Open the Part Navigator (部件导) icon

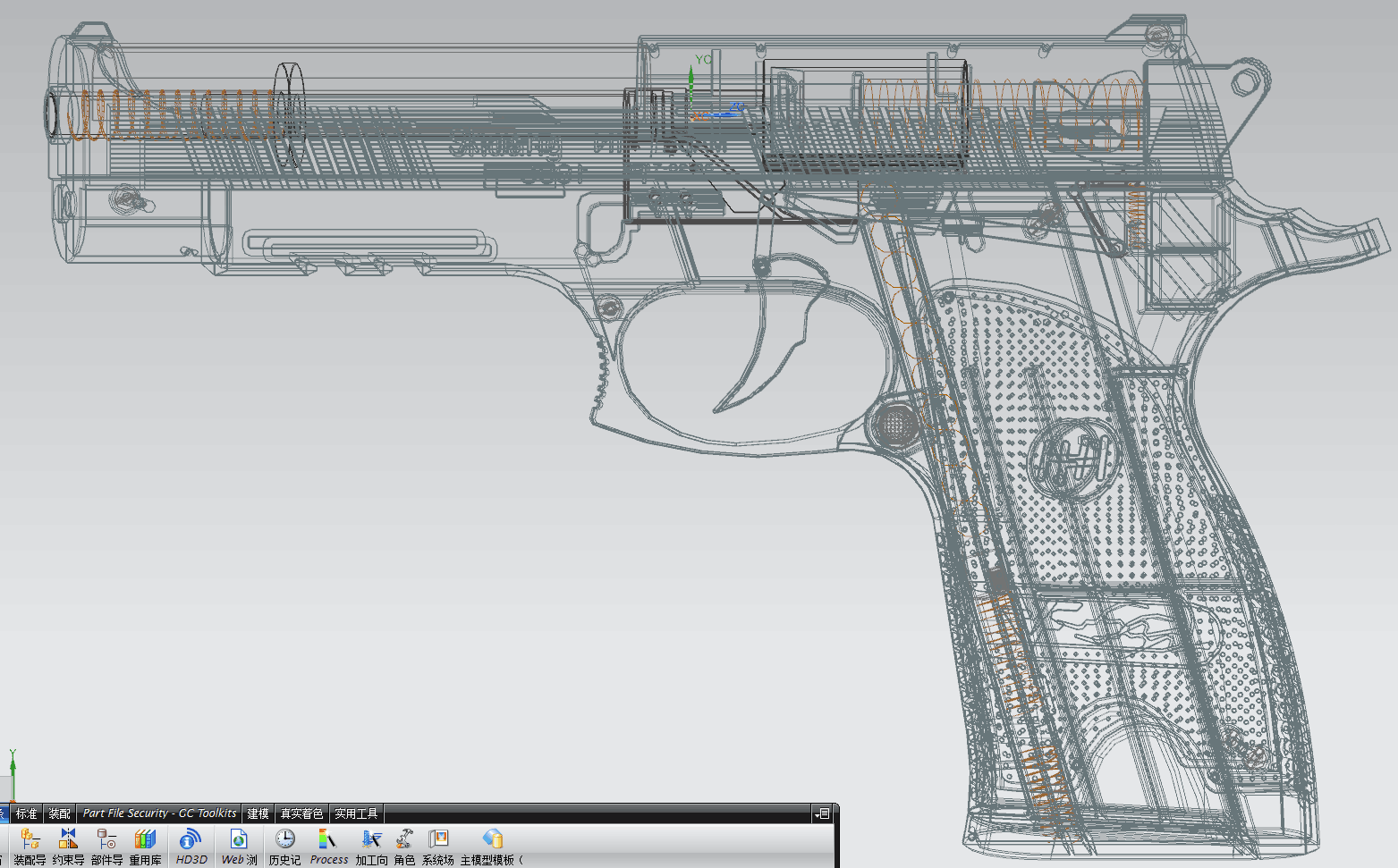(x=106, y=840)
